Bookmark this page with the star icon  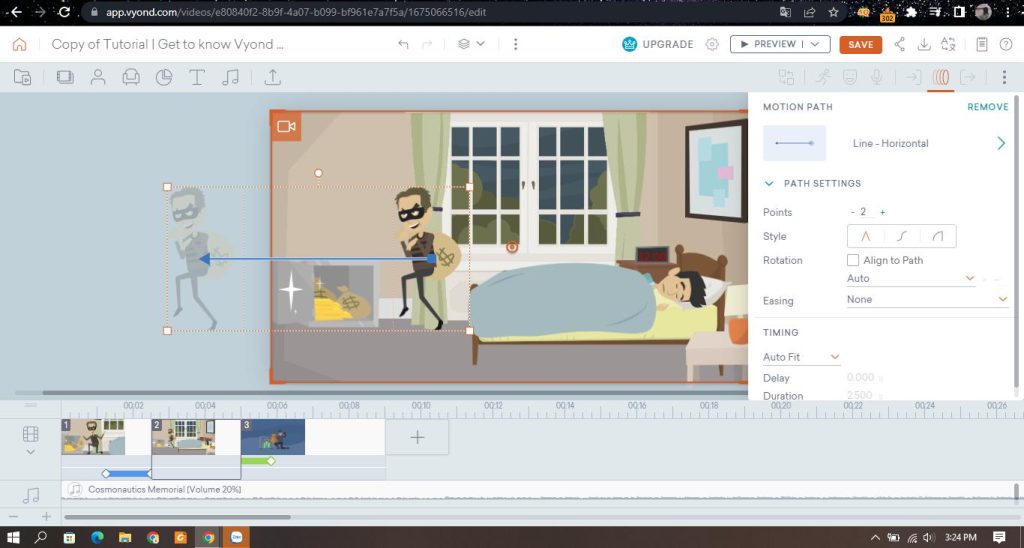(833, 12)
